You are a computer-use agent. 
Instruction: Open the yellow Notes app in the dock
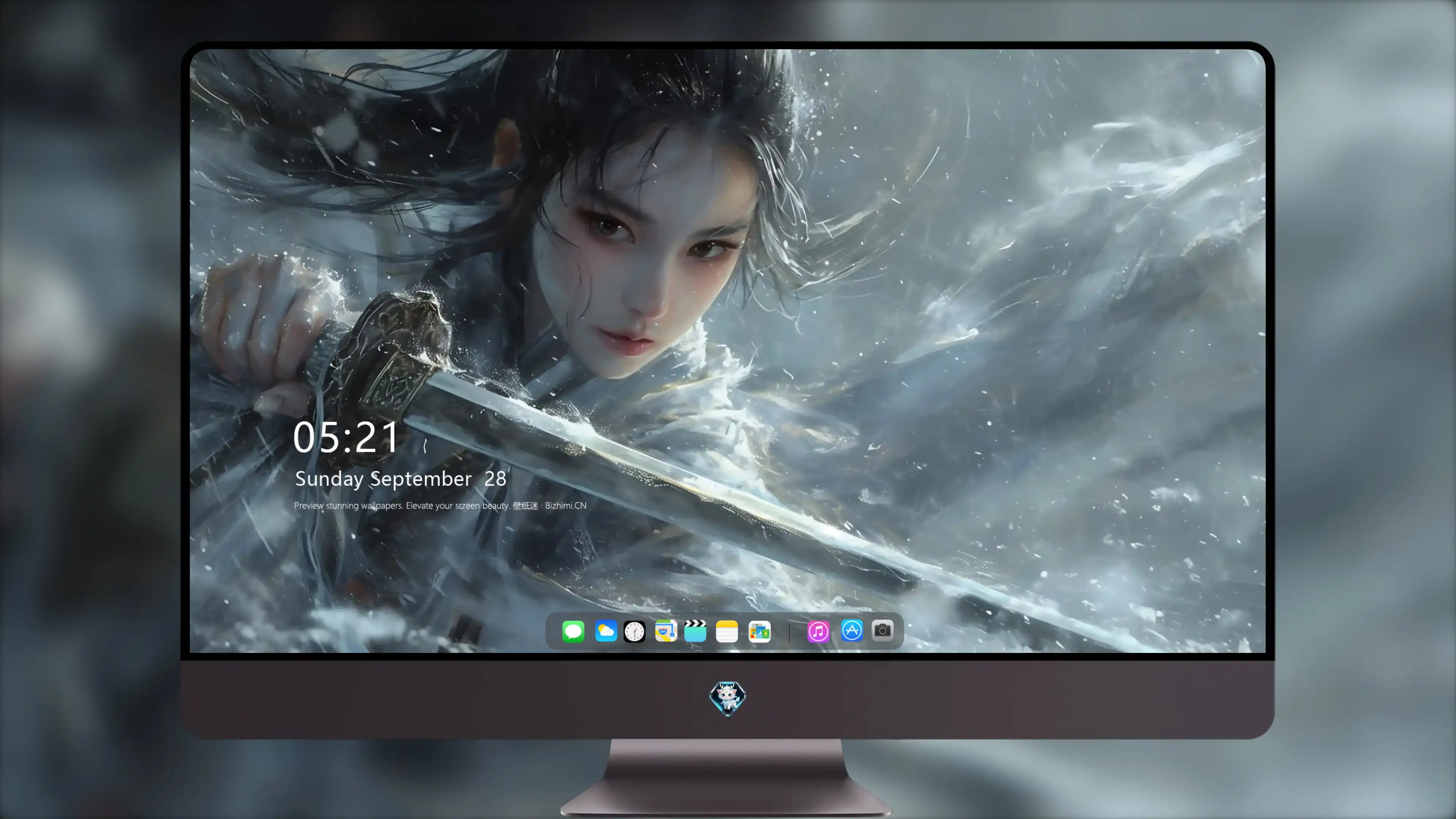(x=727, y=631)
